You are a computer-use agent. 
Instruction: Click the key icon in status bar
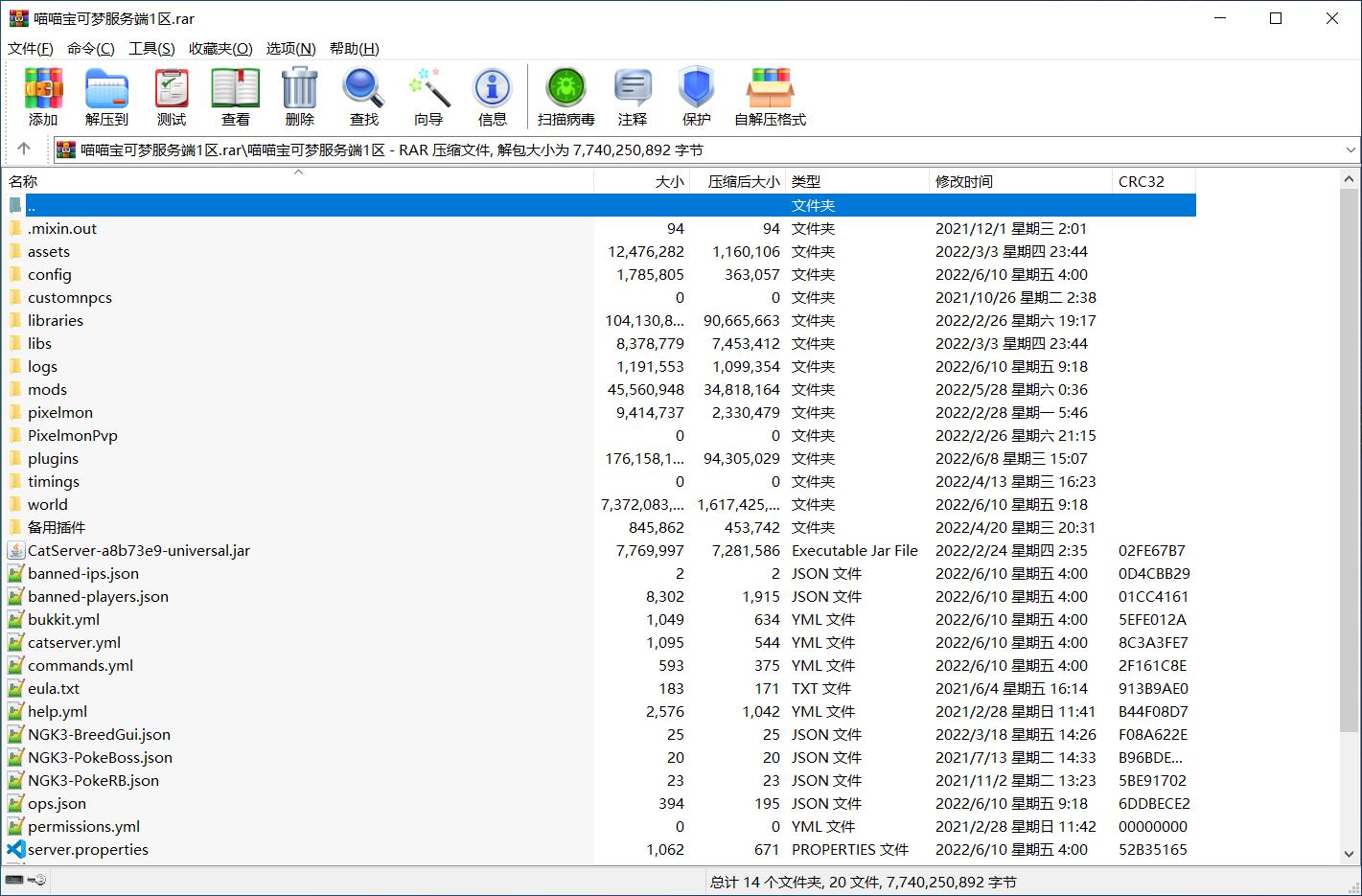[37, 880]
